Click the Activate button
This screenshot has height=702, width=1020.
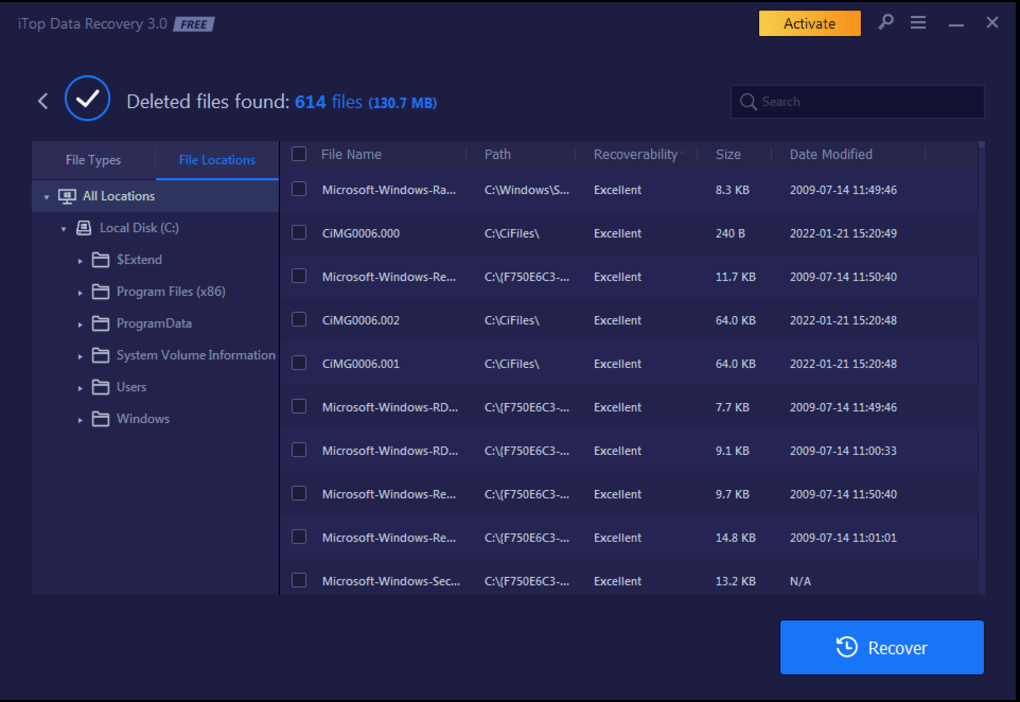pyautogui.click(x=809, y=23)
